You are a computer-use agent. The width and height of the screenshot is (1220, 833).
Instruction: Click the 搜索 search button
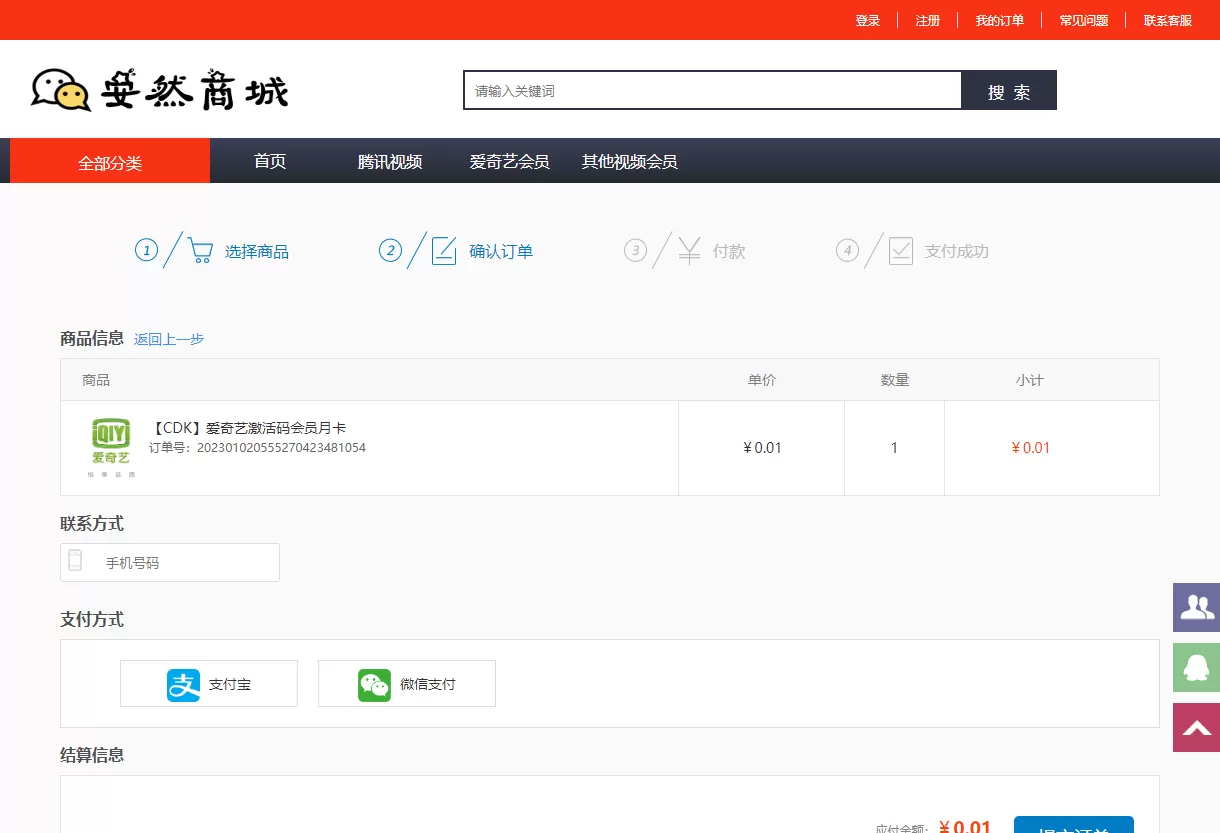[1009, 90]
